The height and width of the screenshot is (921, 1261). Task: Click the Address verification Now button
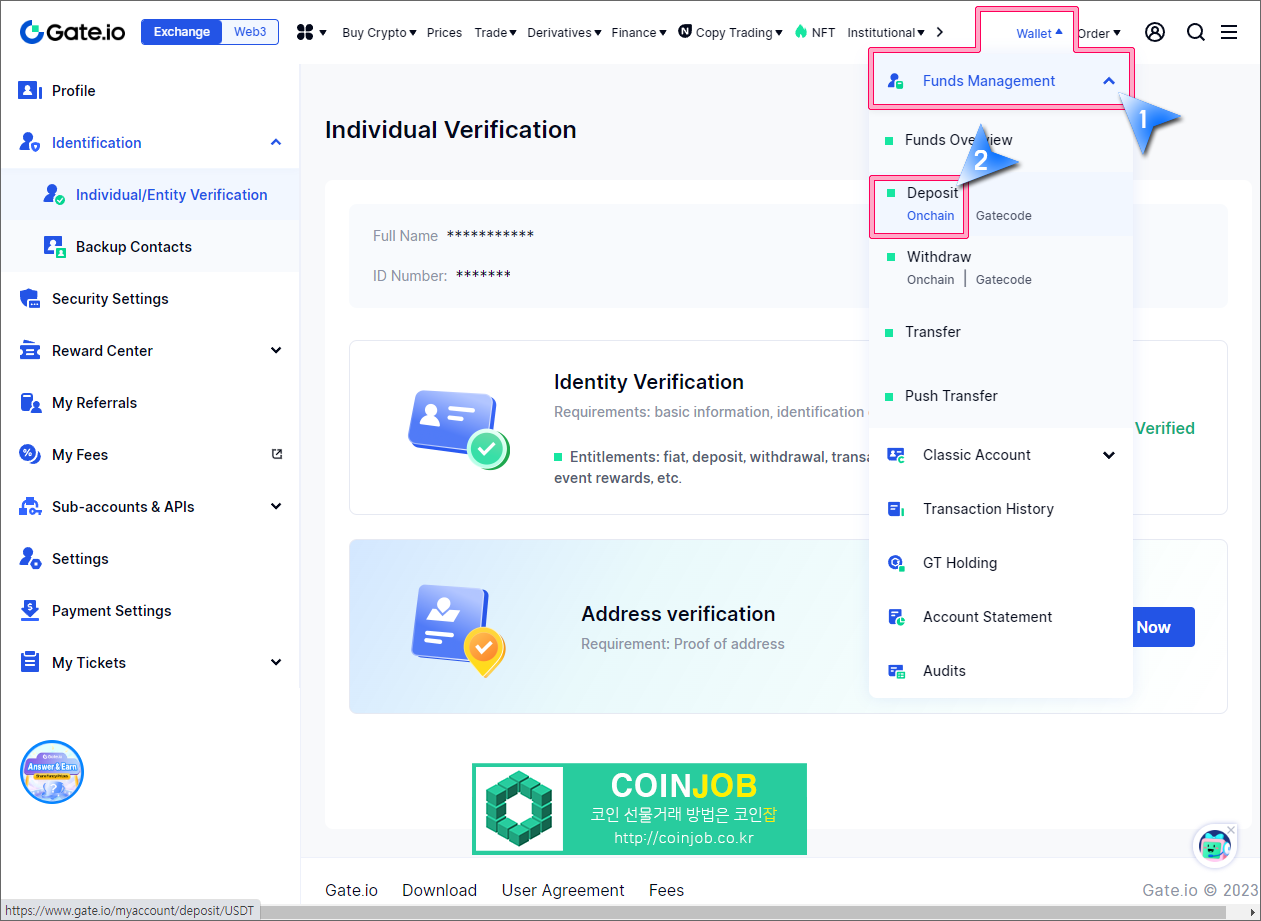tap(1164, 627)
